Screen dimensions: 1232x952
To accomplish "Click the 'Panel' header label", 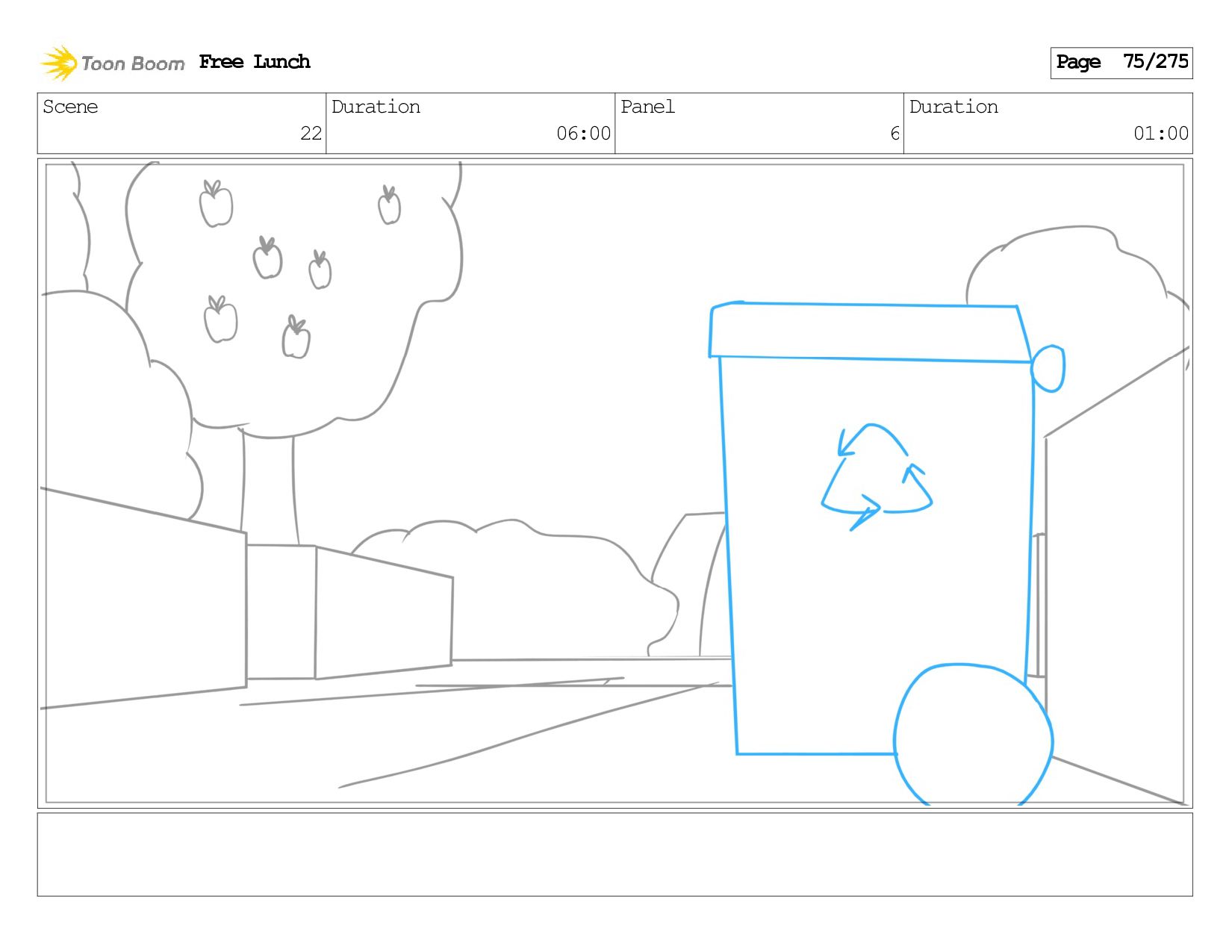I will click(x=647, y=107).
